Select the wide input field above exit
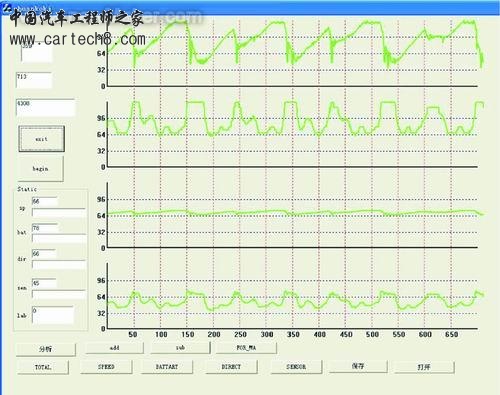Screen dimensions: 500x395 pyautogui.click(x=45, y=107)
